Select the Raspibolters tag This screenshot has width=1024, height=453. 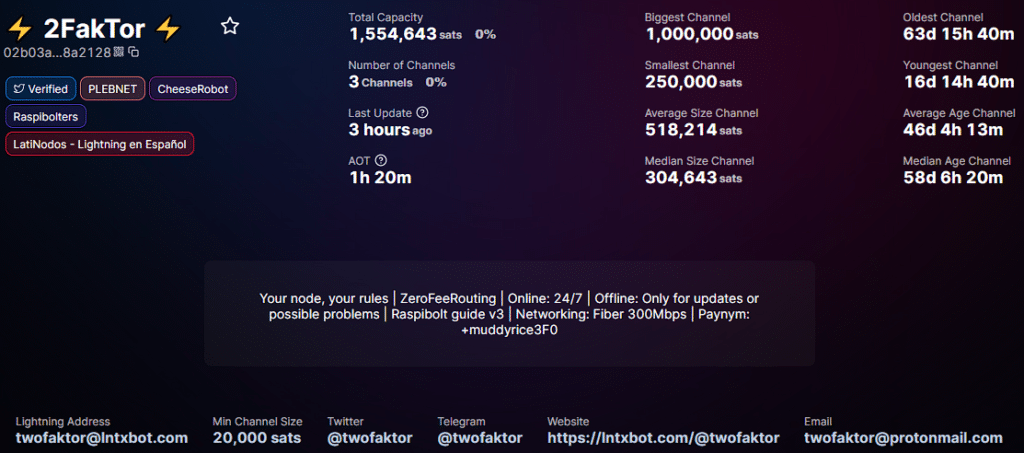tap(46, 117)
